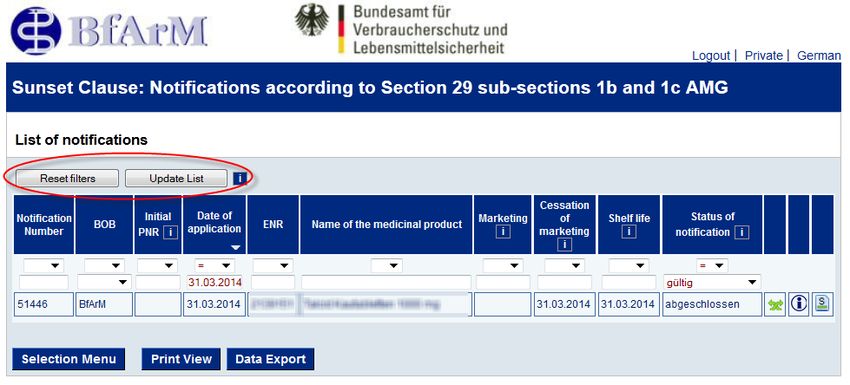850x385 pixels.
Task: Open the Initial PNR column info icon
Action: 171,233
